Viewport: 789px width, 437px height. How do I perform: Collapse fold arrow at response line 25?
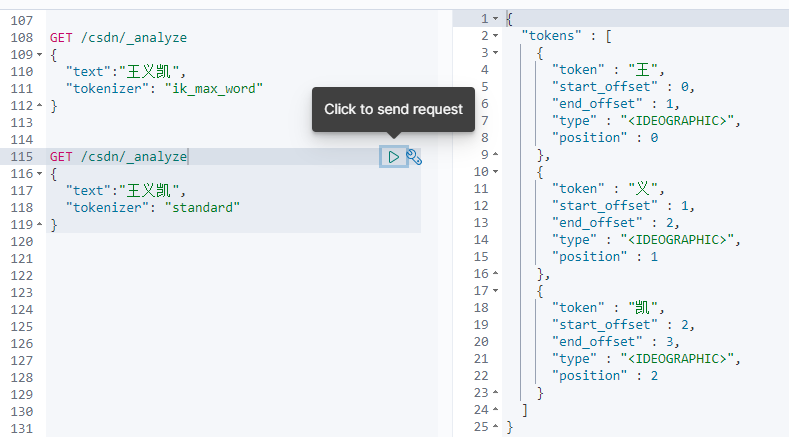pyautogui.click(x=495, y=426)
